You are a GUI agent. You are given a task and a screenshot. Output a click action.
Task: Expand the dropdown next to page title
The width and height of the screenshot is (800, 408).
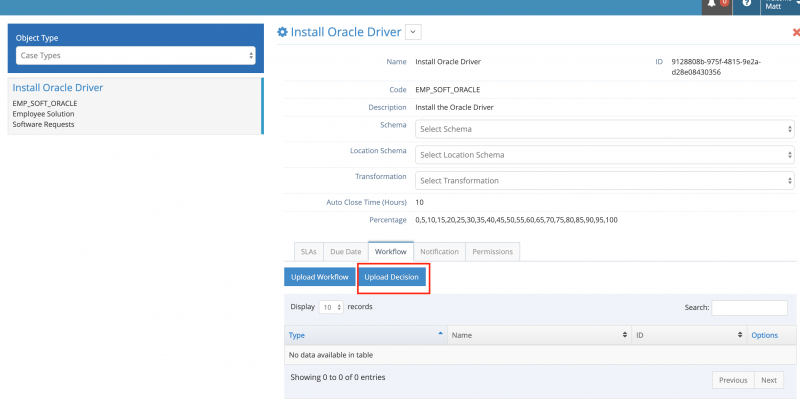414,32
